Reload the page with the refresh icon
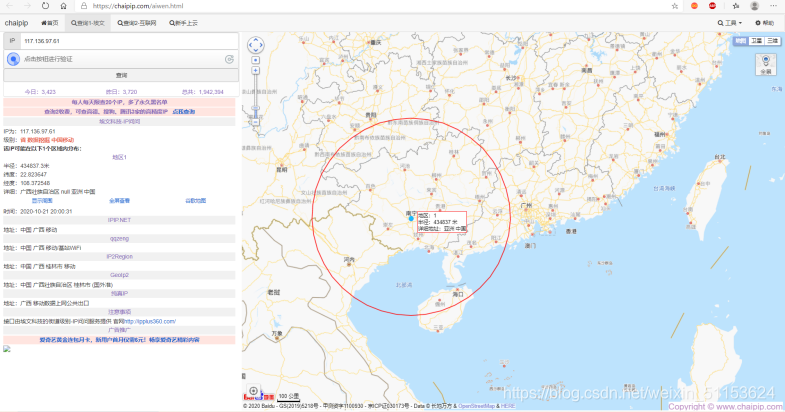 [x=46, y=6]
